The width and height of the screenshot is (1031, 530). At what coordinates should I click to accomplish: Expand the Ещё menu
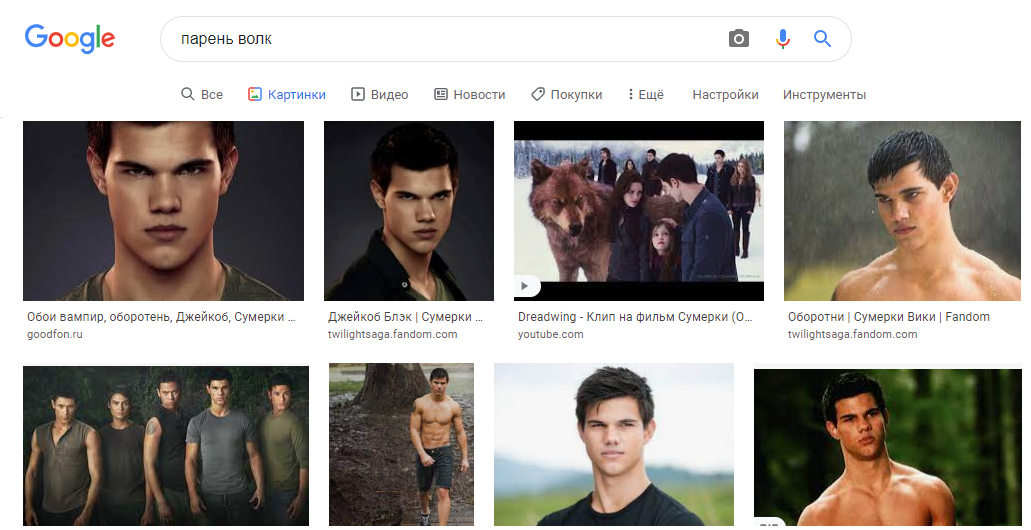pyautogui.click(x=646, y=94)
